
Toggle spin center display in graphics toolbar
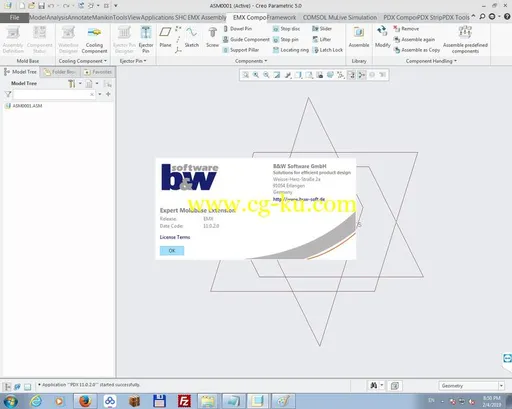361,75
